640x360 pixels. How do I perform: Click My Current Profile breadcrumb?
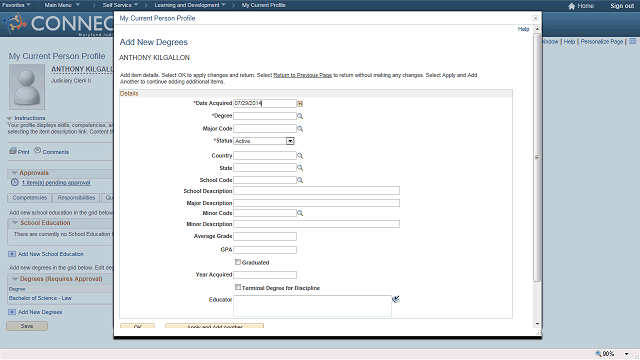tap(263, 5)
